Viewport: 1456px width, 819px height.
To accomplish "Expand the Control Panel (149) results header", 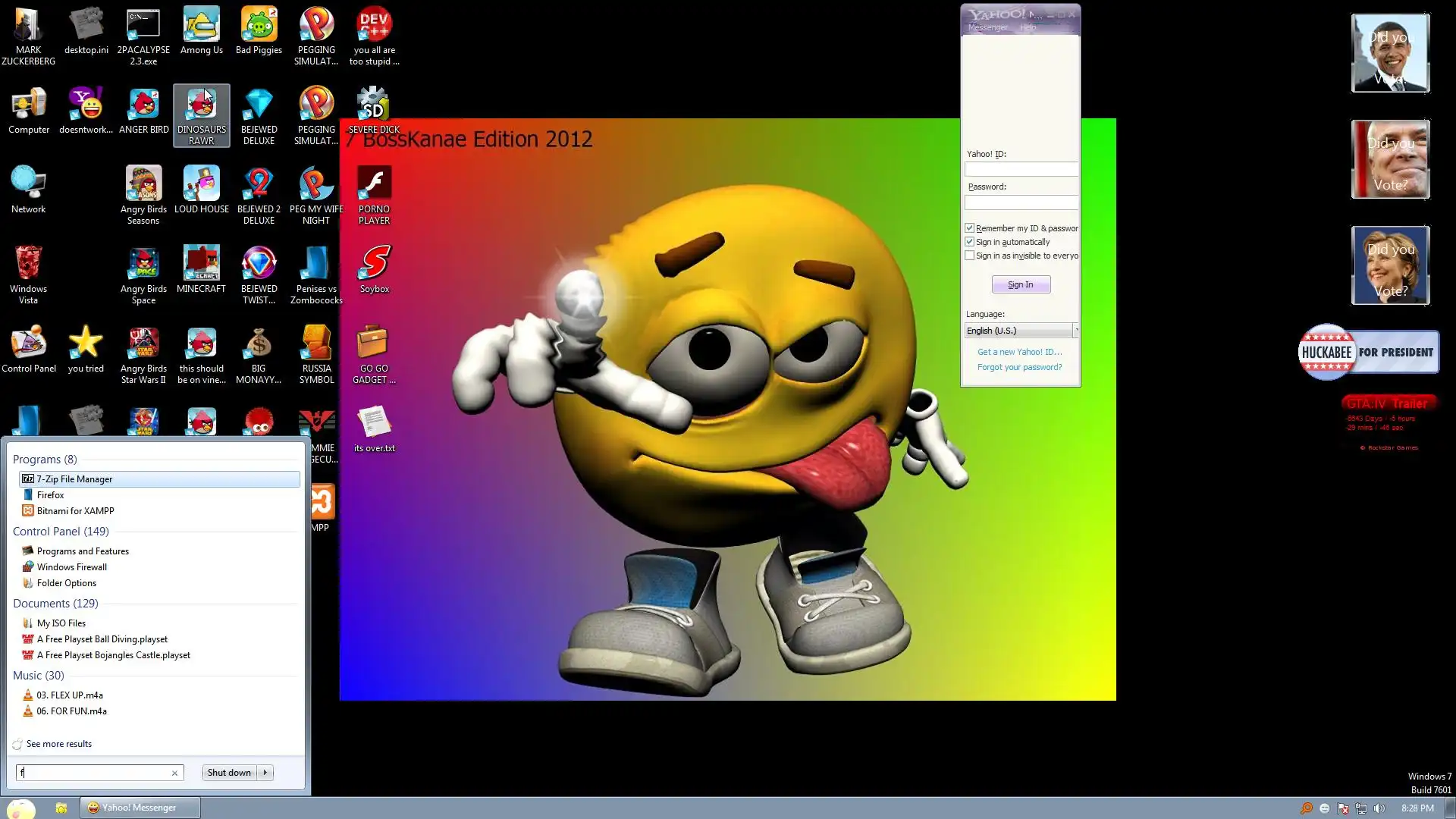I will click(x=61, y=532).
